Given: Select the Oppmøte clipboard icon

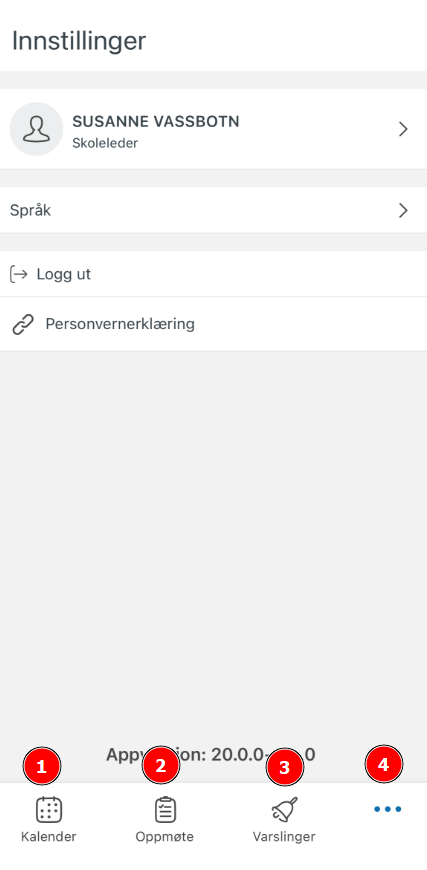Looking at the screenshot, I should tap(165, 810).
